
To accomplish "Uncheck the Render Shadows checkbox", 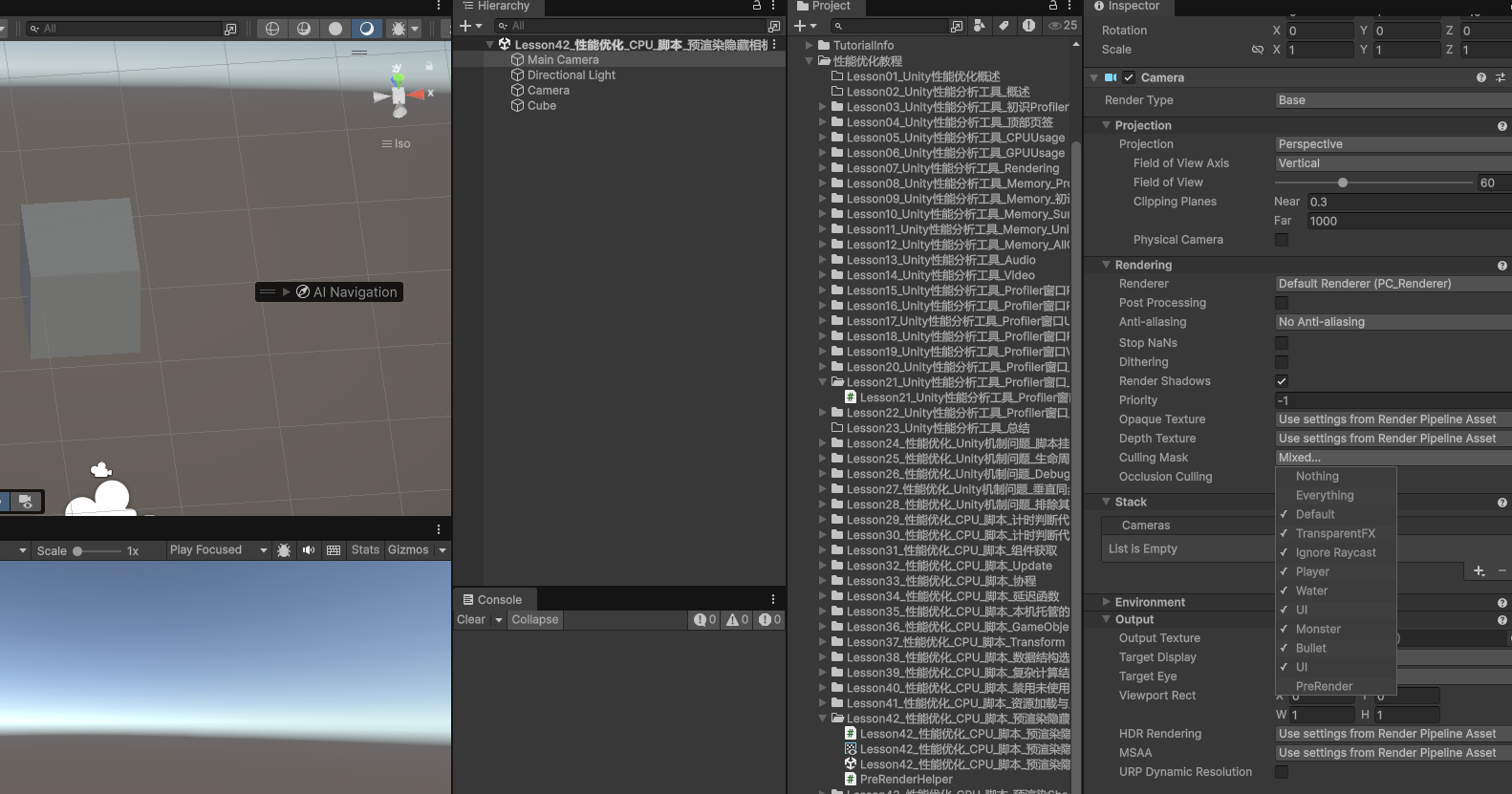I will [1282, 381].
